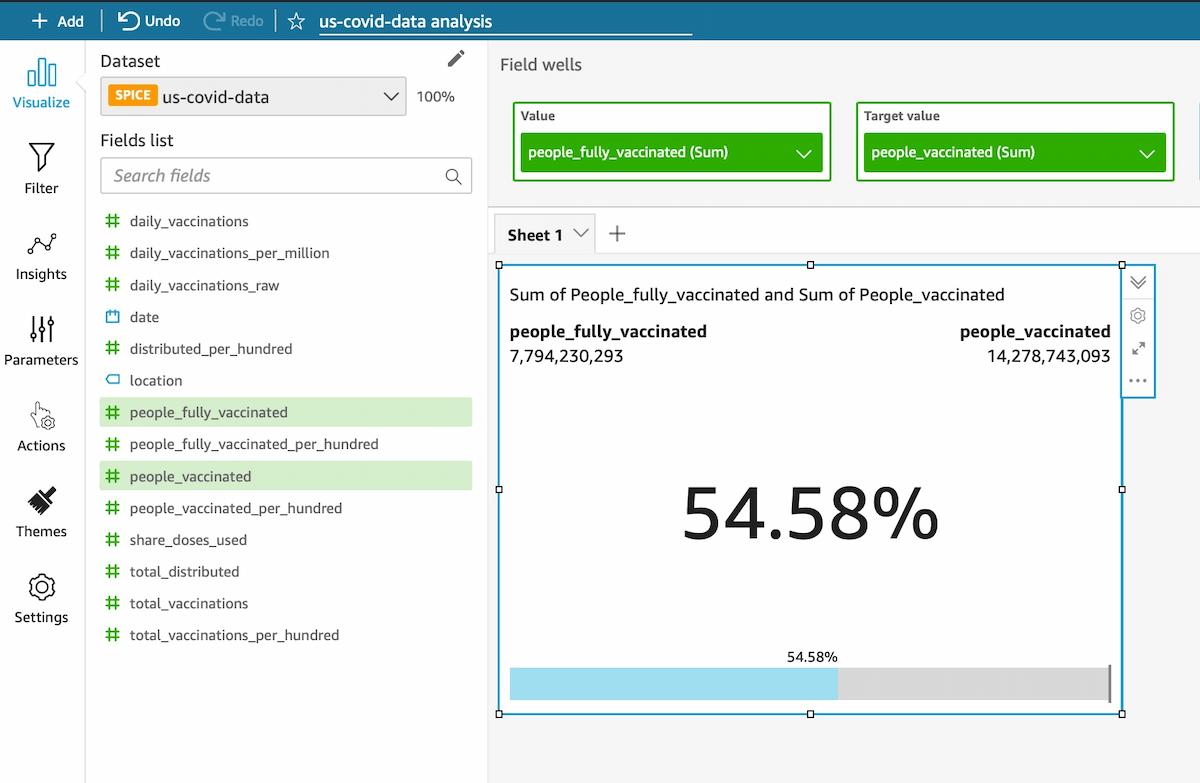Expand the Target value field dropdown

tap(1146, 153)
